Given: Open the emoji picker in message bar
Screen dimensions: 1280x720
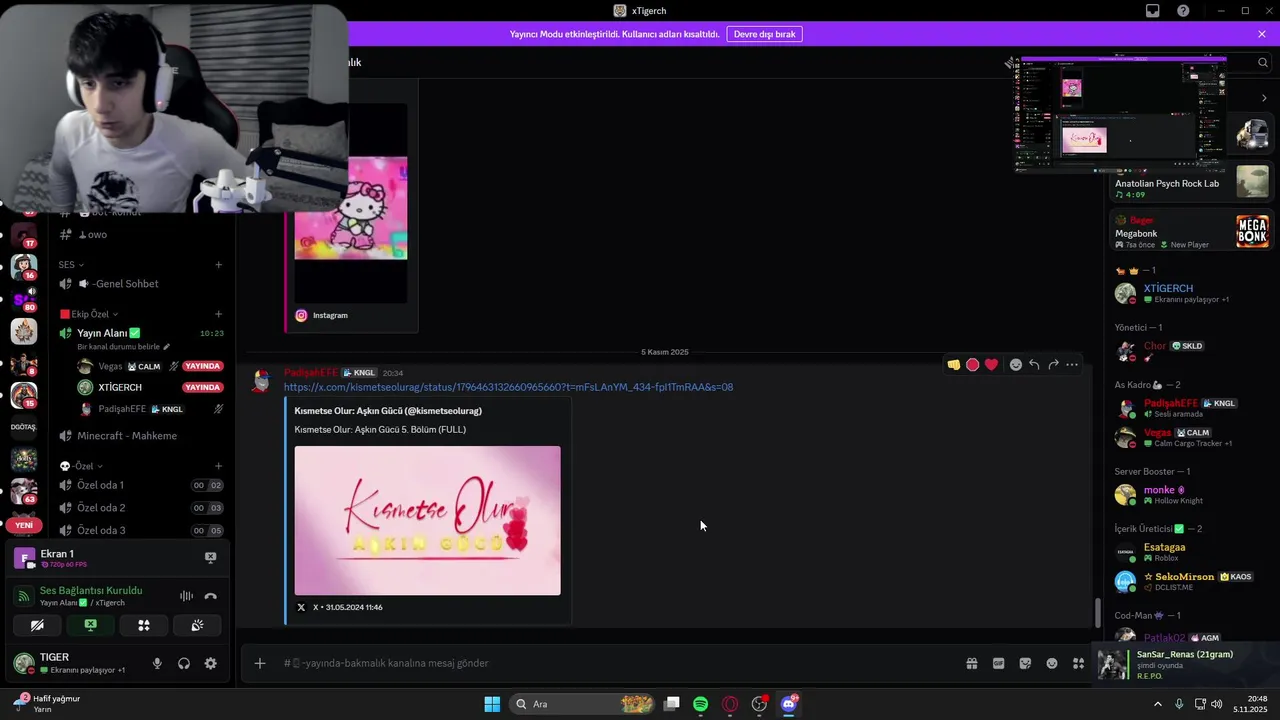Looking at the screenshot, I should 1052,663.
